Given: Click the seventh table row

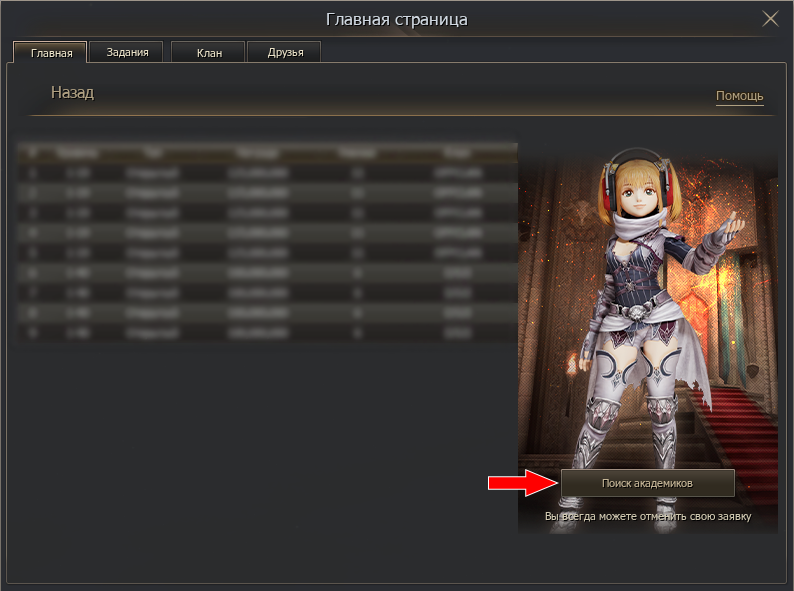Looking at the screenshot, I should (x=267, y=292).
